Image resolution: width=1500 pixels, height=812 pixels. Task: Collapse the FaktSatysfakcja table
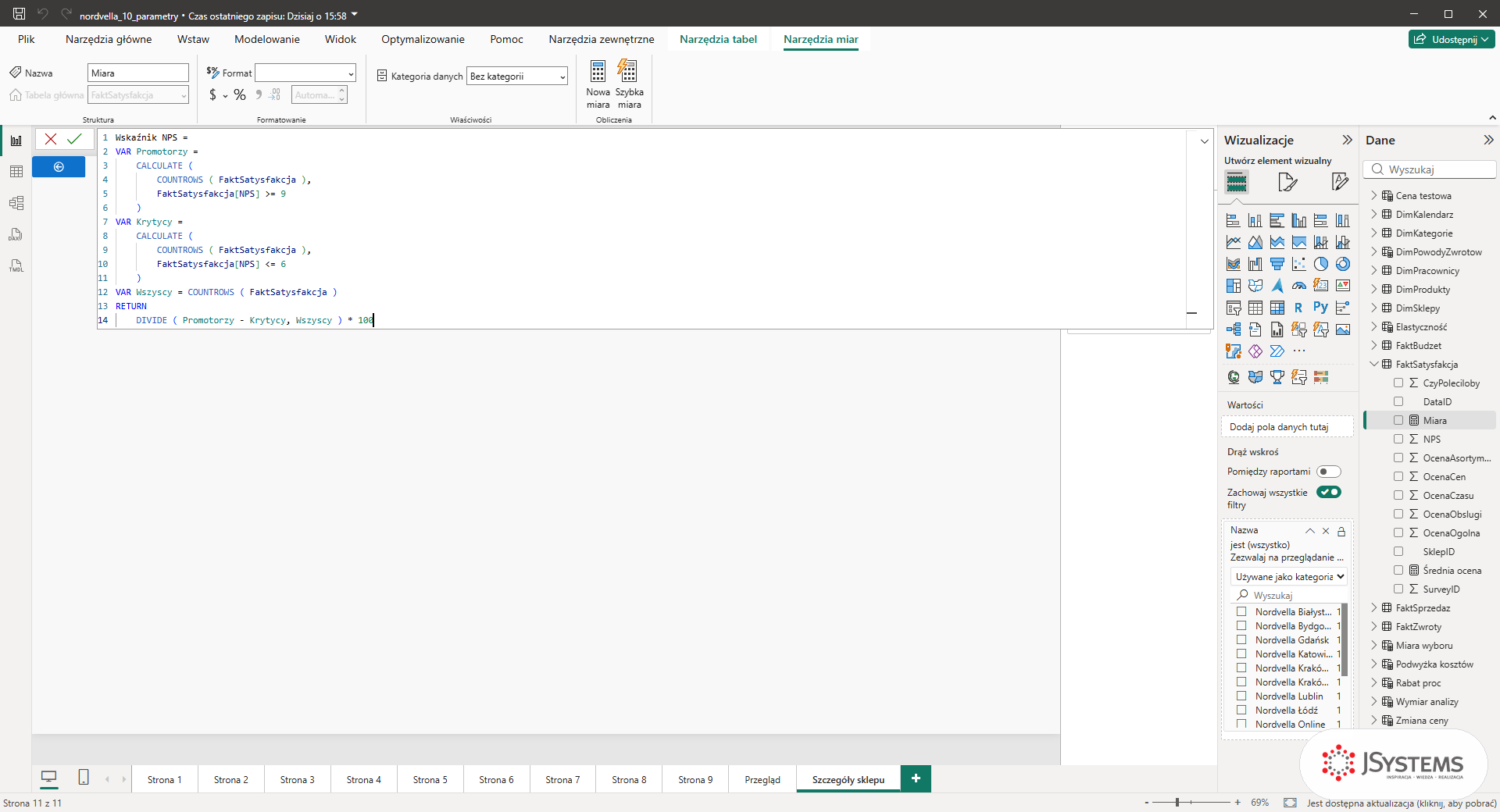[1374, 365]
